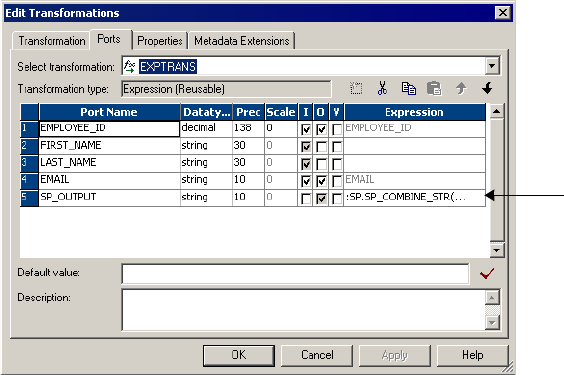Open the Metadata Extensions tab
The width and height of the screenshot is (564, 375).
click(242, 41)
